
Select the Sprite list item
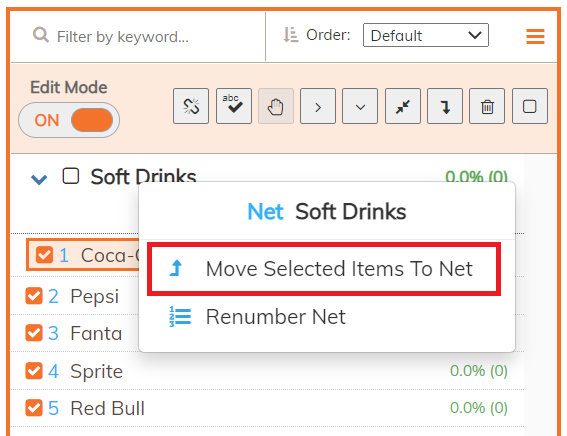267,371
